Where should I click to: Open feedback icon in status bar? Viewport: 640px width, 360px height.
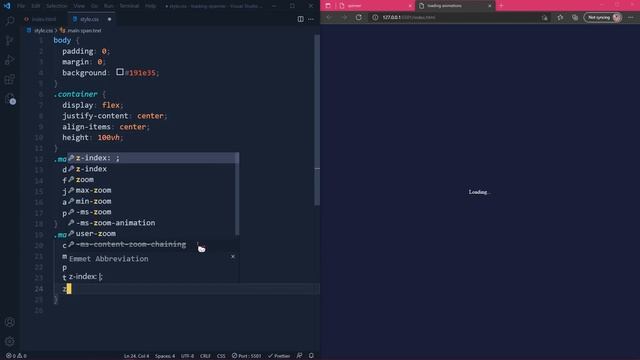click(299, 356)
